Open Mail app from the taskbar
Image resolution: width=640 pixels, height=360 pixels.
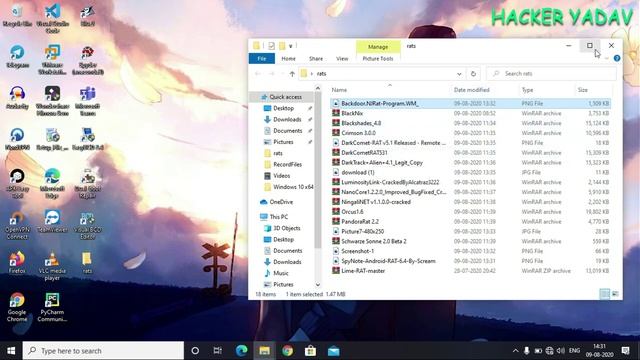coord(333,351)
